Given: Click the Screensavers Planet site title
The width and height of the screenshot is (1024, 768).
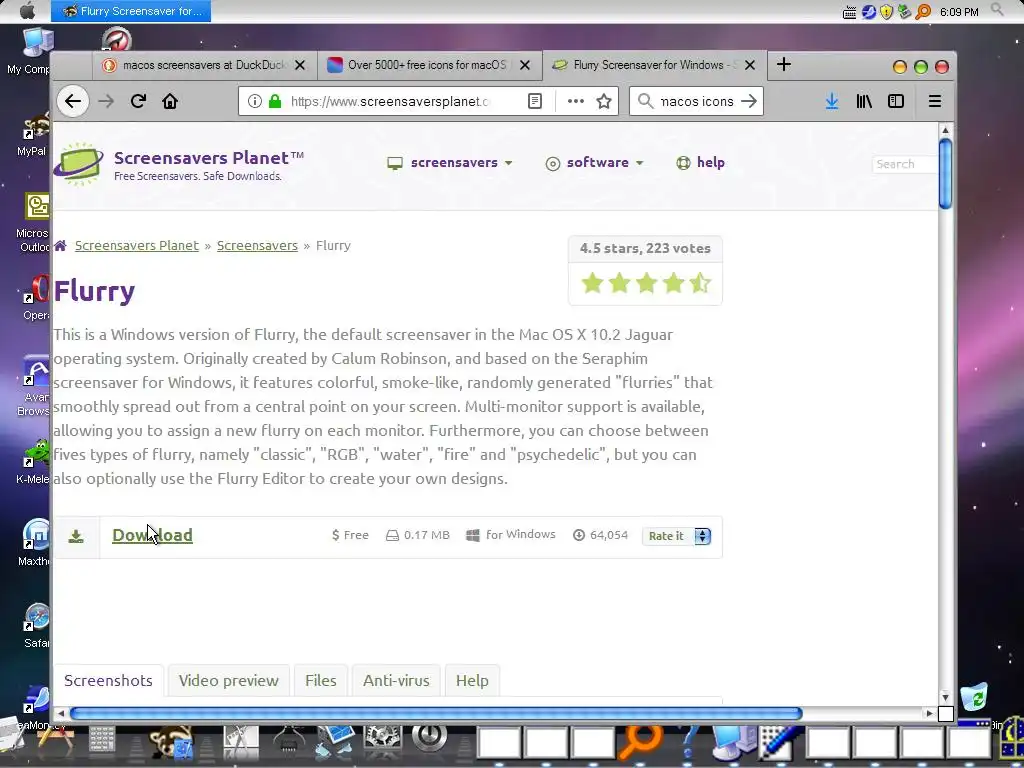Looking at the screenshot, I should (209, 157).
